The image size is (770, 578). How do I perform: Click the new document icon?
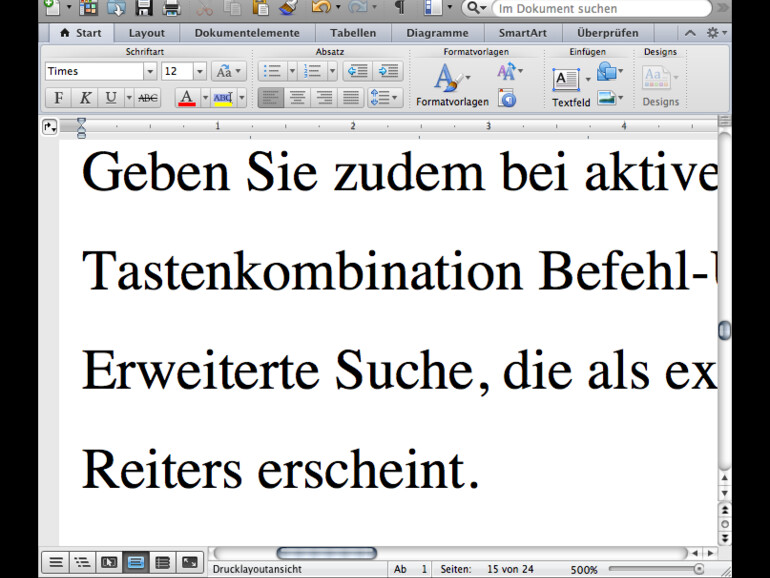(x=51, y=7)
